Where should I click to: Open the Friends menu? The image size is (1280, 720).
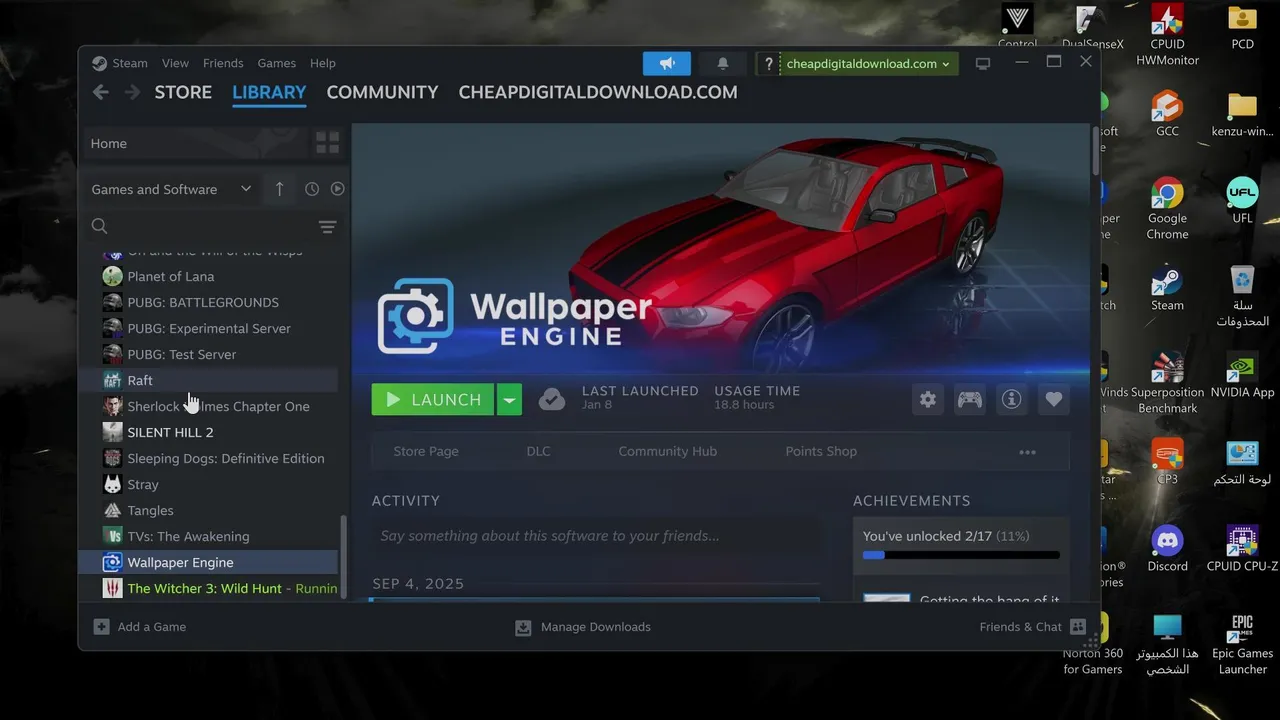(x=223, y=63)
